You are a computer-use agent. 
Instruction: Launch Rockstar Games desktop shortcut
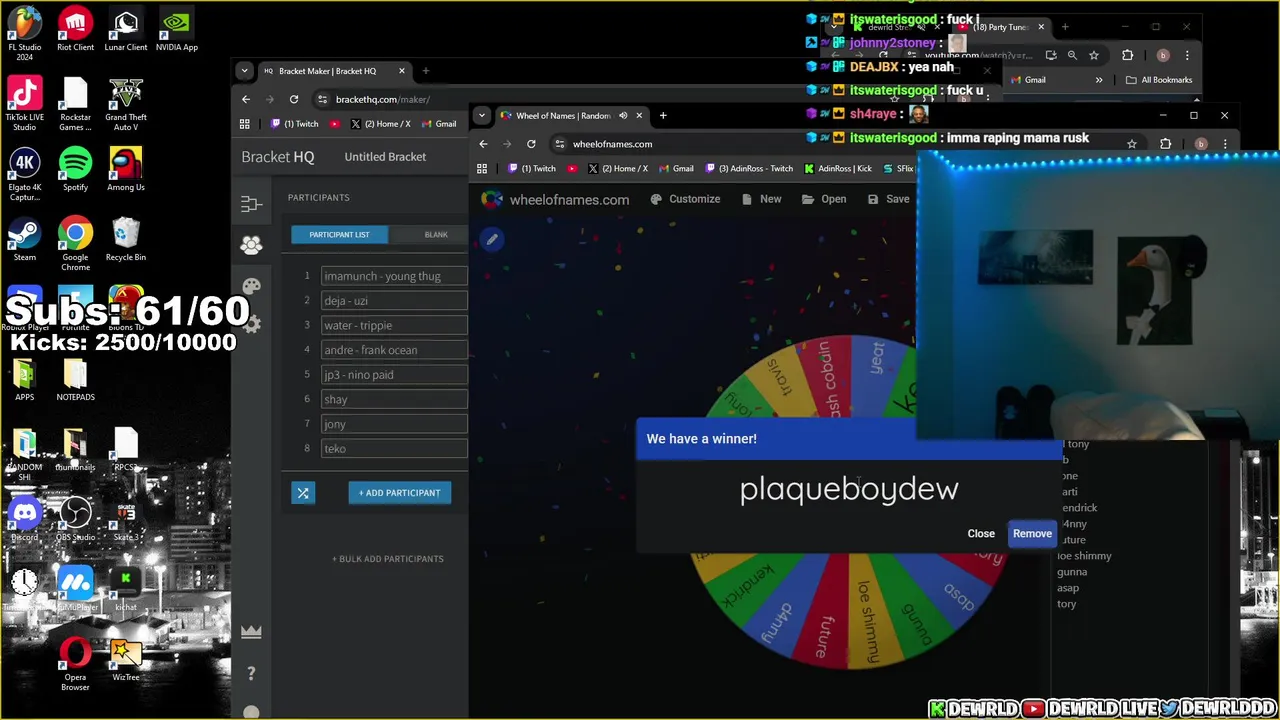click(75, 104)
